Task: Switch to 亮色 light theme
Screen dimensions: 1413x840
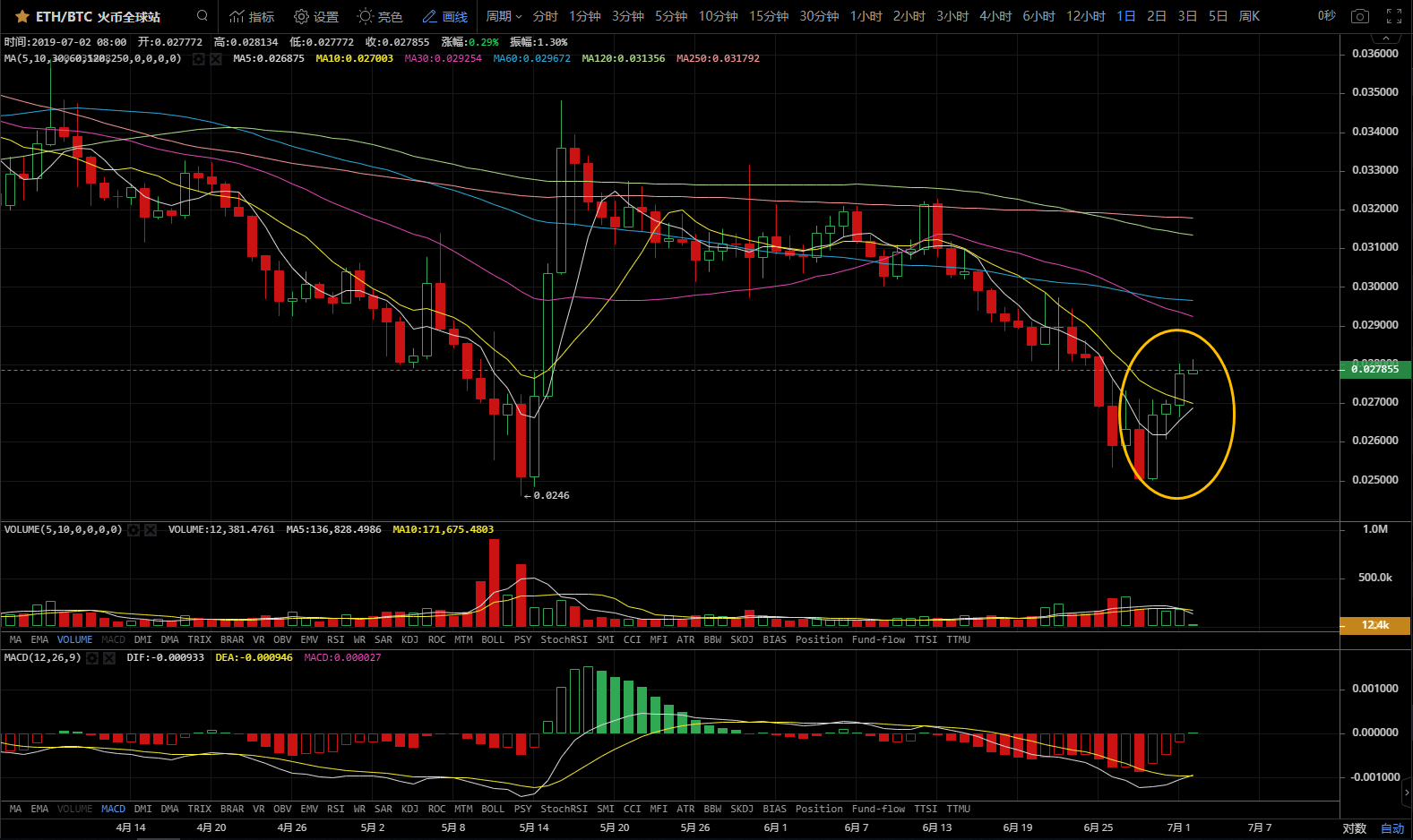Action: 380,16
